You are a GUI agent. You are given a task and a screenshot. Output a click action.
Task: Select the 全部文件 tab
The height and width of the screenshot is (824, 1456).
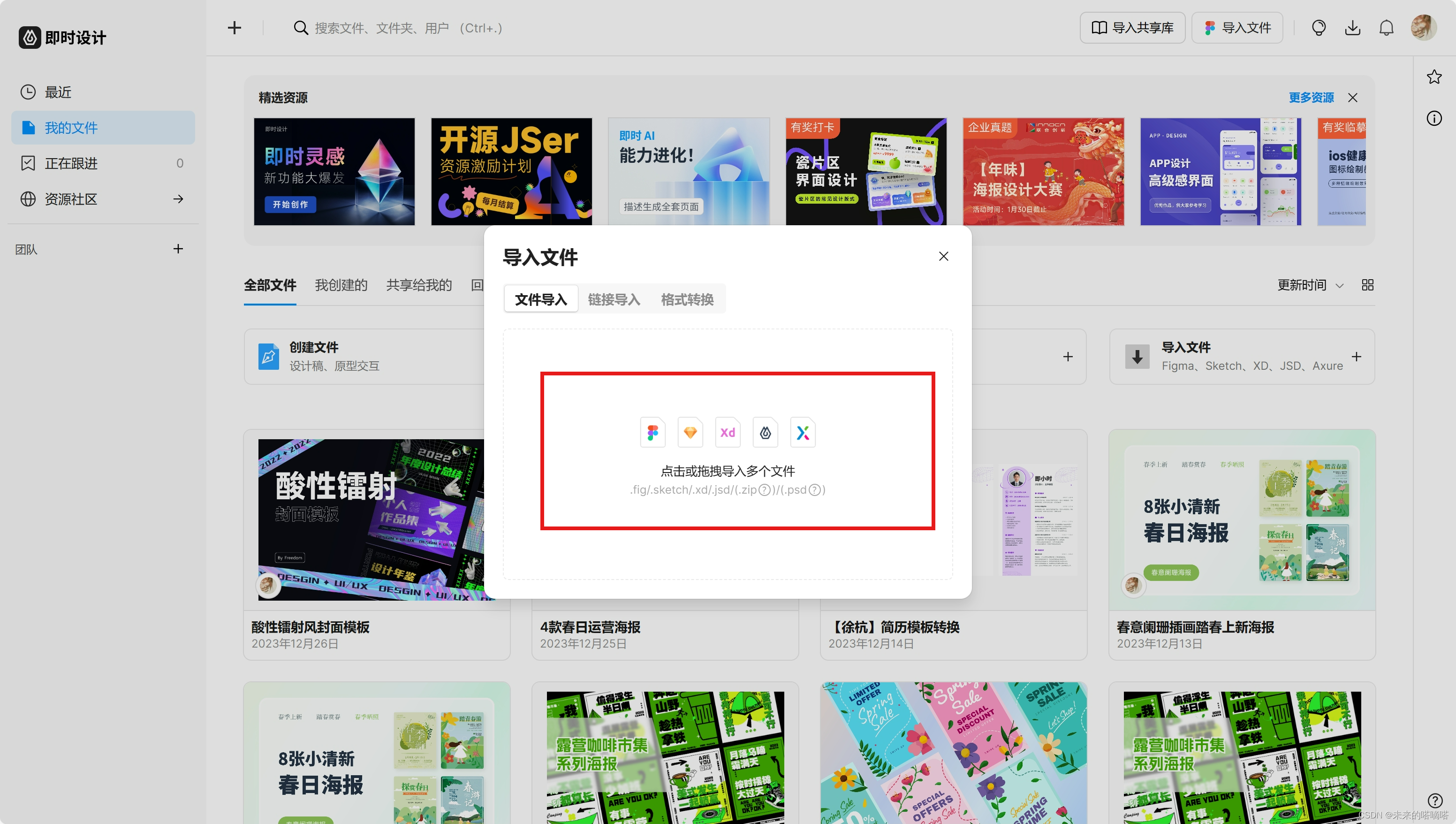point(270,285)
